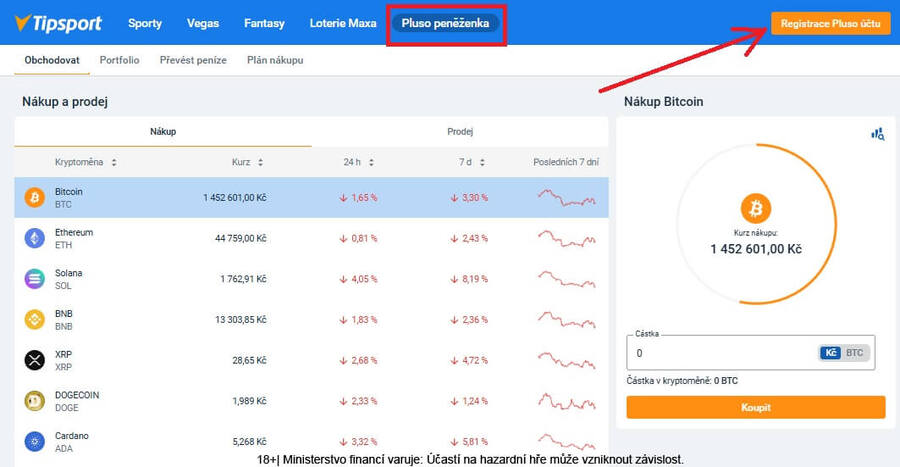Open the Vegas menu item
The height and width of the screenshot is (467, 900).
pyautogui.click(x=203, y=23)
